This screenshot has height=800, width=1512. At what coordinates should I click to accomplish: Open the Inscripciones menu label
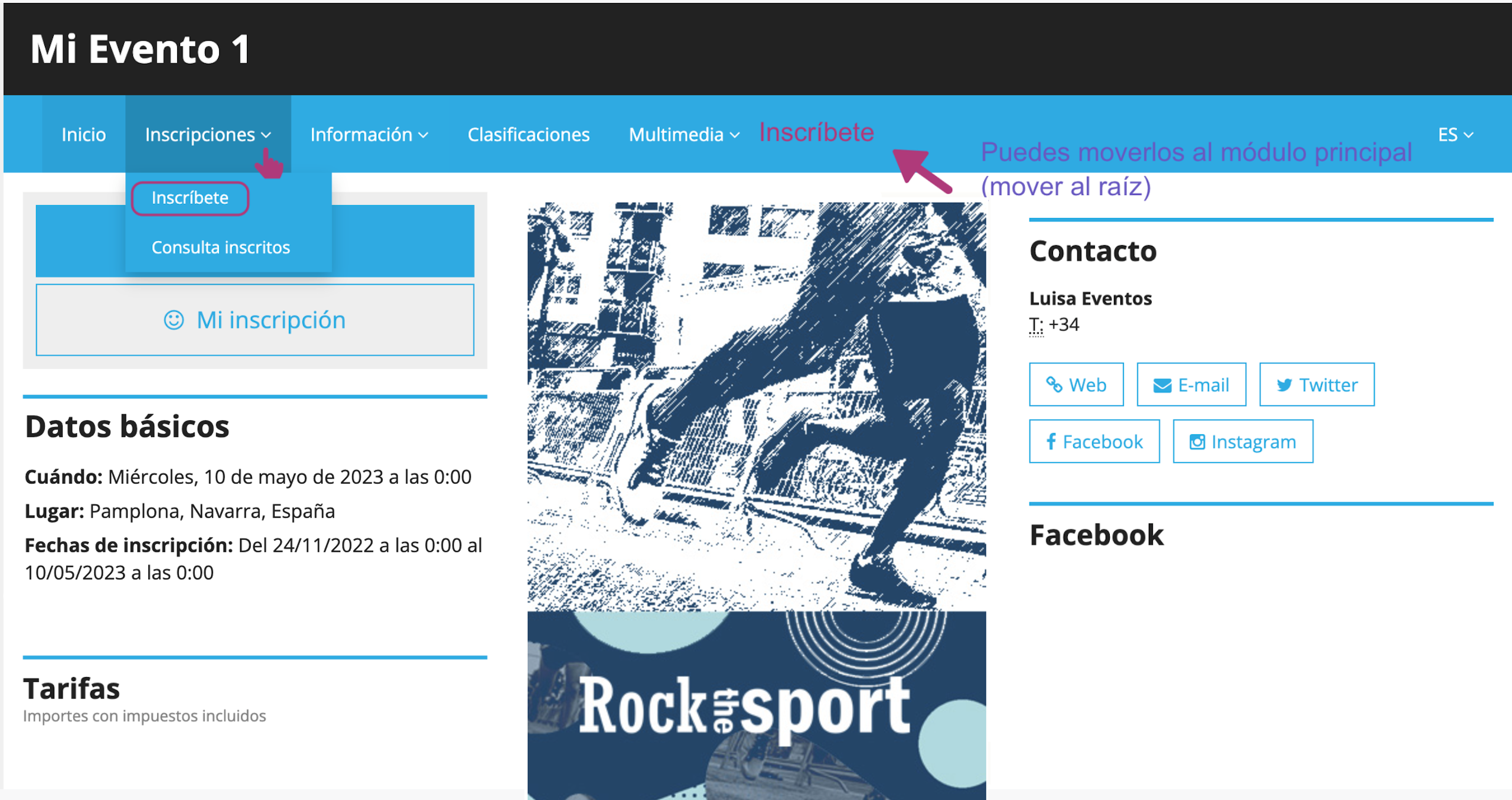[200, 135]
